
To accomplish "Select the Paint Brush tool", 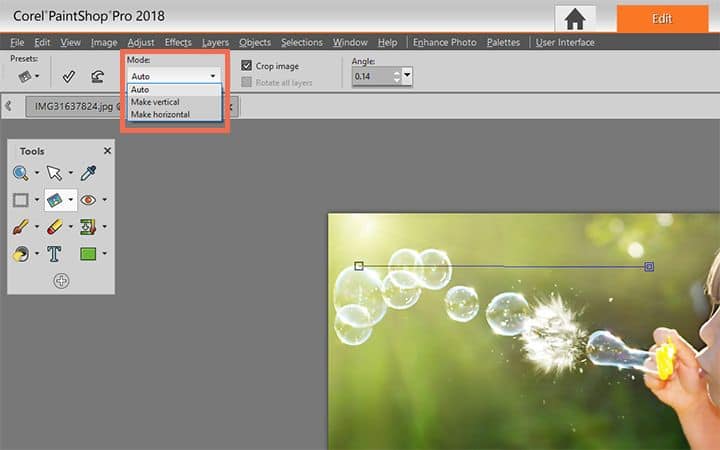I will [21, 226].
